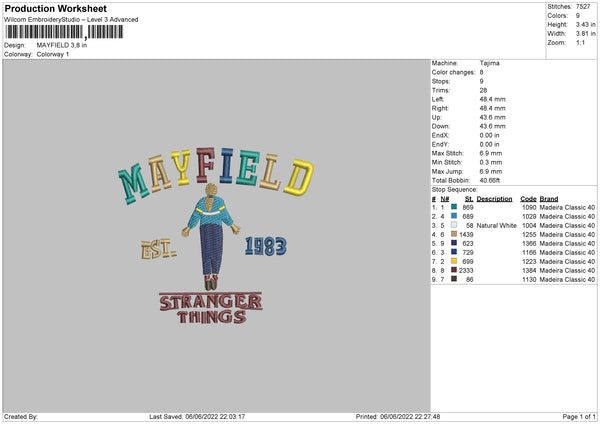Click the Stop Sequence heading

pos(455,189)
